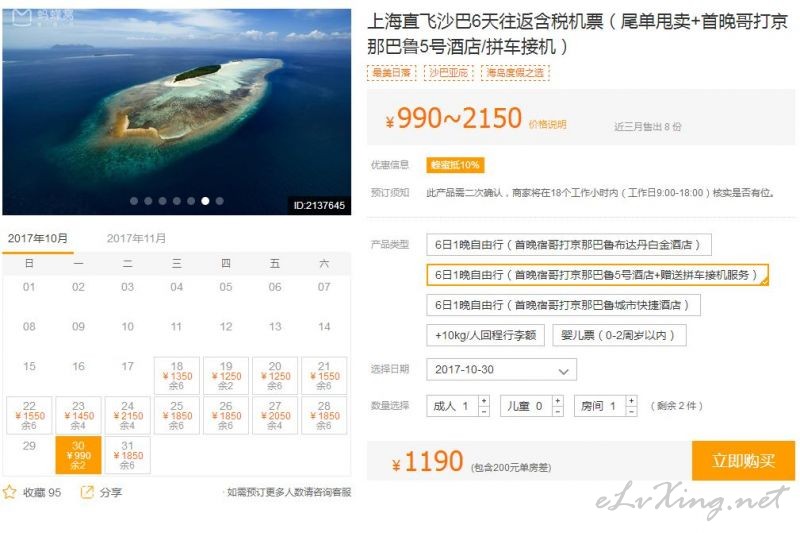The height and width of the screenshot is (533, 800).
Task: Click the 近三月售出 8 份 text
Action: 647,126
